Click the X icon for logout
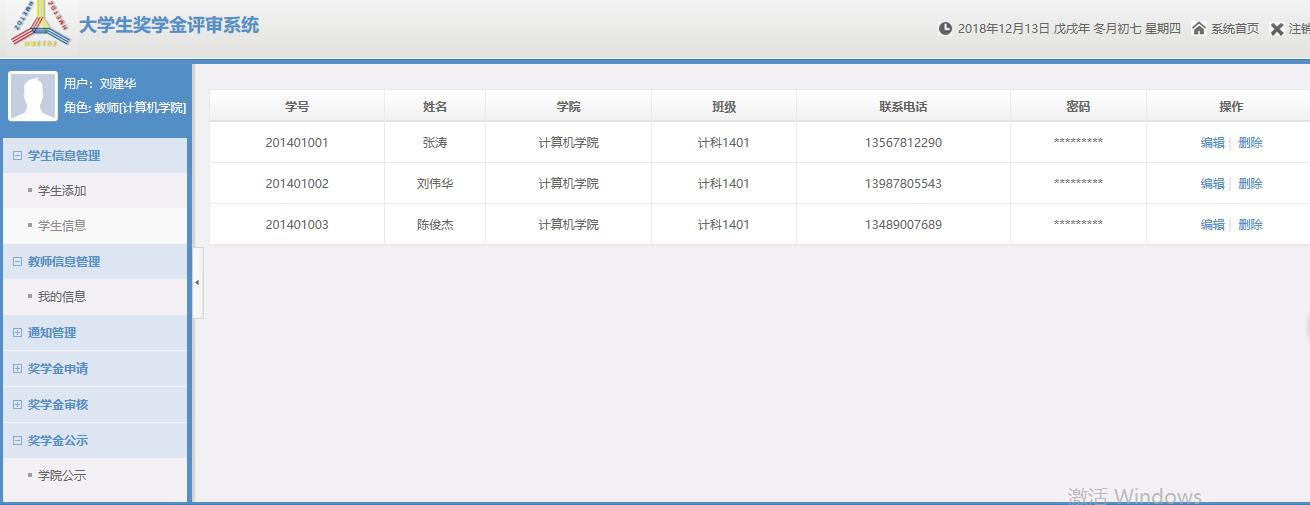1310x505 pixels. tap(1277, 29)
